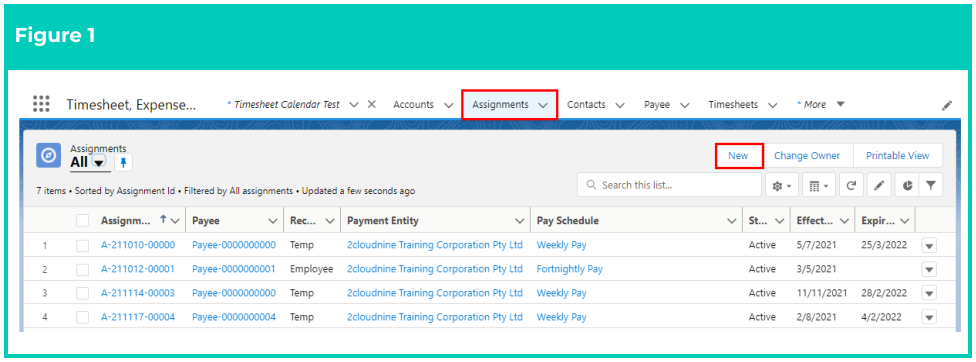The image size is (976, 362).
Task: Open row actions for A-211117-00004
Action: tap(929, 317)
